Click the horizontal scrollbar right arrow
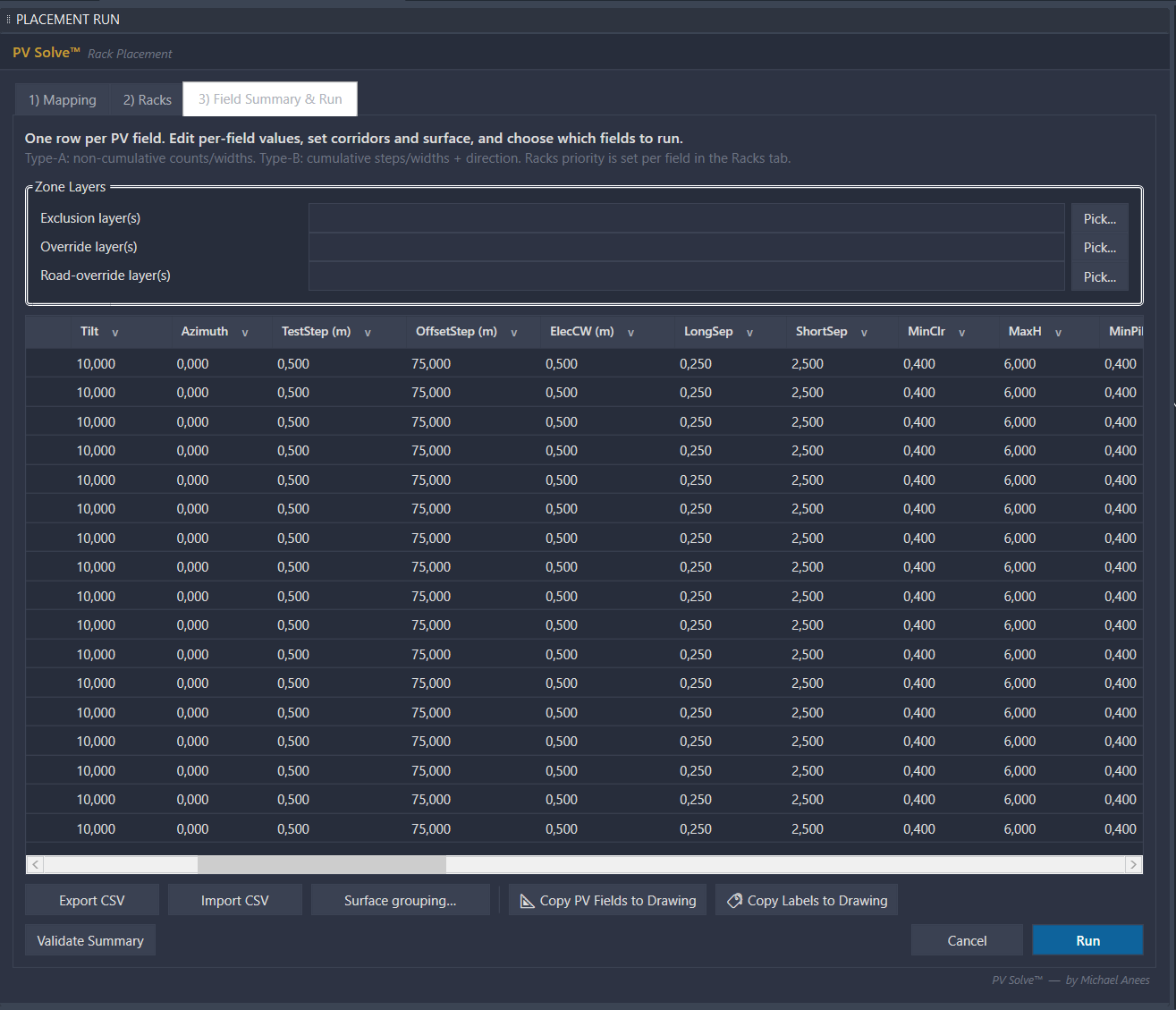The height and width of the screenshot is (1010, 1176). (1133, 864)
